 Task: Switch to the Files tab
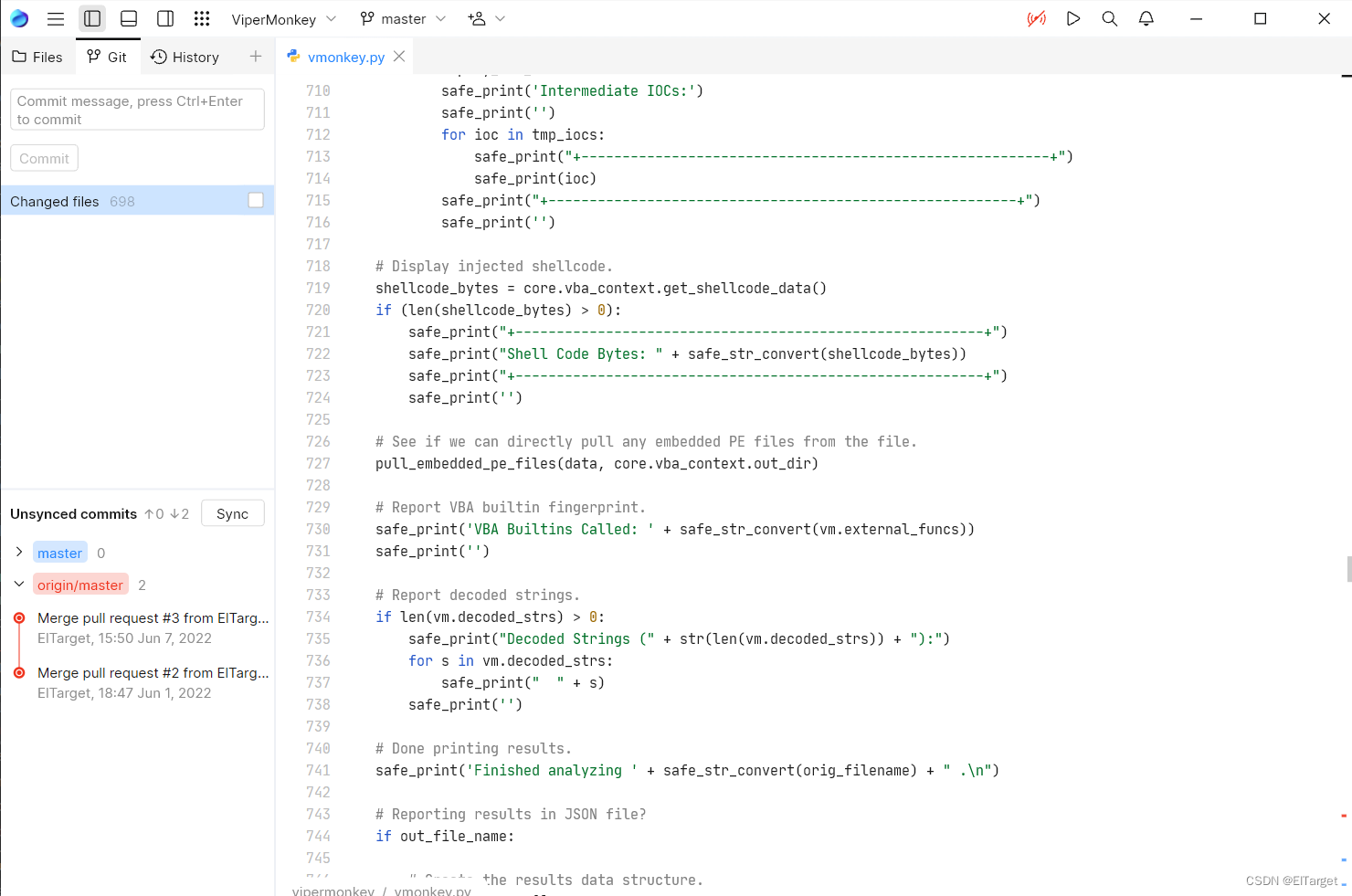37,57
